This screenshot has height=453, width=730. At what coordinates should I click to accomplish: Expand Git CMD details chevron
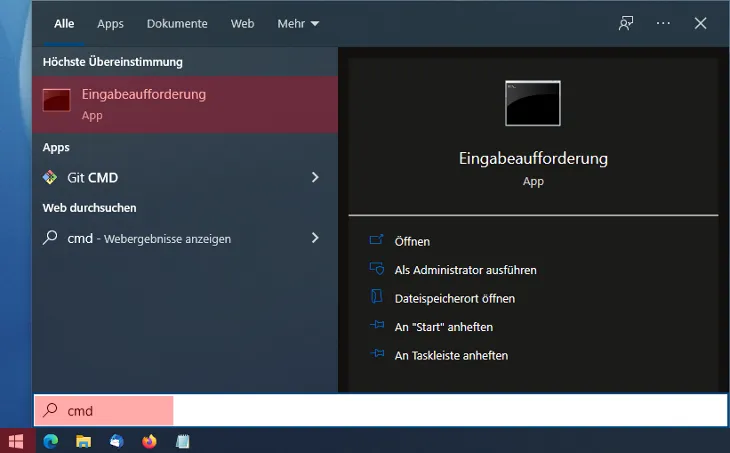pyautogui.click(x=315, y=177)
